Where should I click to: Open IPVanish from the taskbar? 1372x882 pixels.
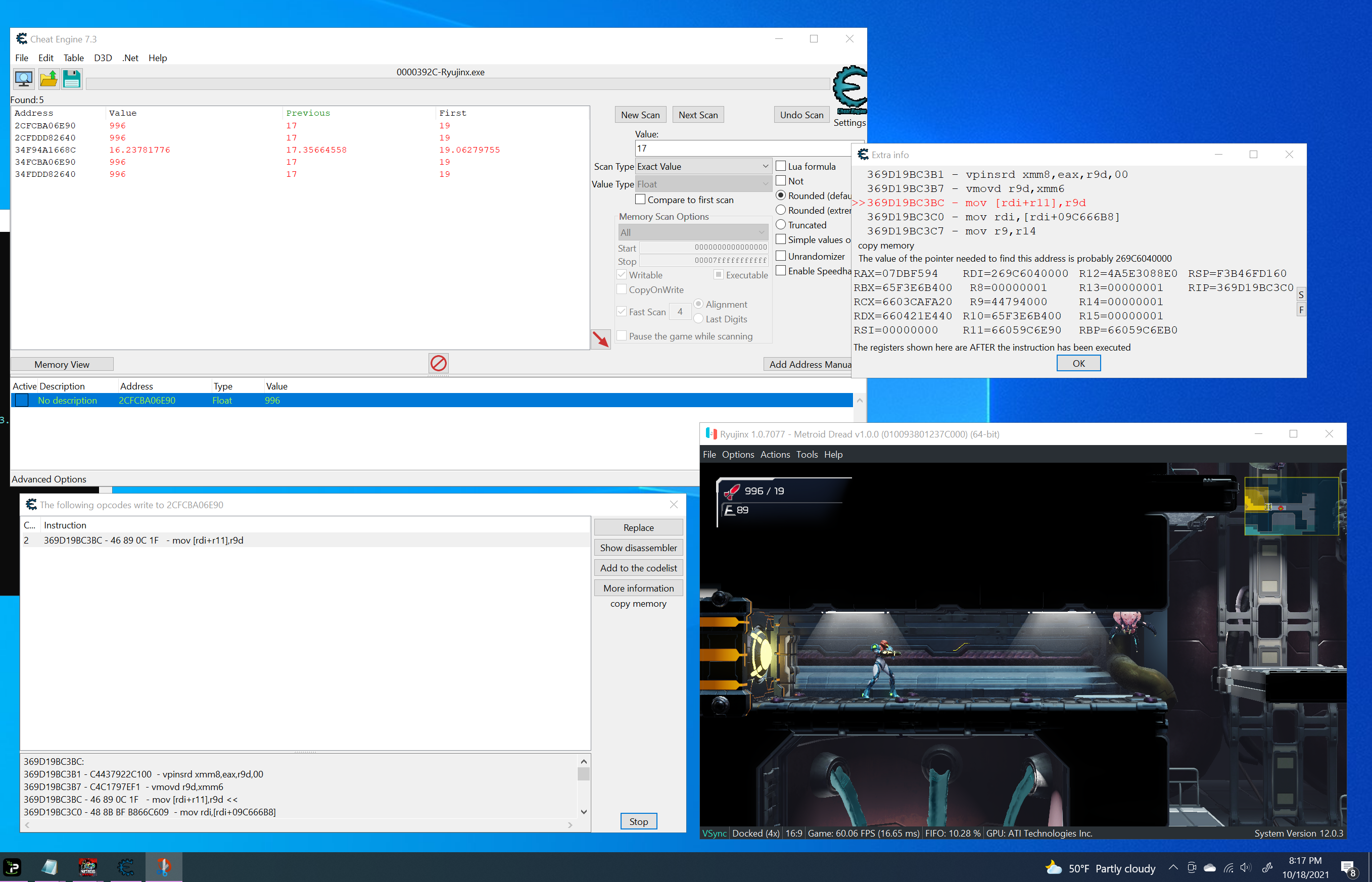[13, 867]
